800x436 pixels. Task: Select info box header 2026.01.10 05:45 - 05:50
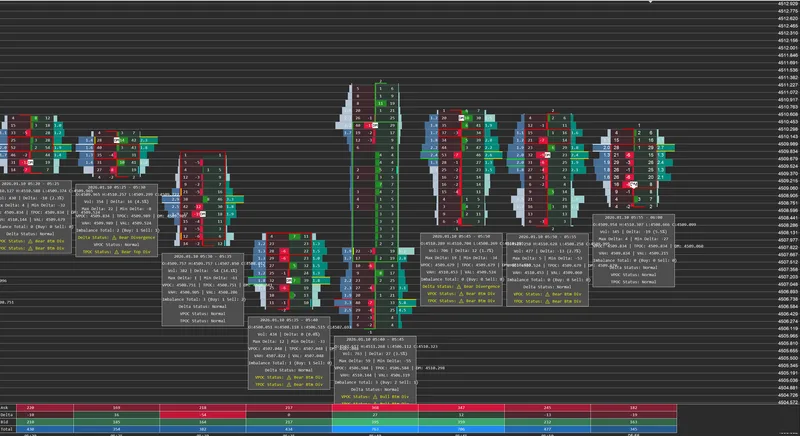point(461,237)
